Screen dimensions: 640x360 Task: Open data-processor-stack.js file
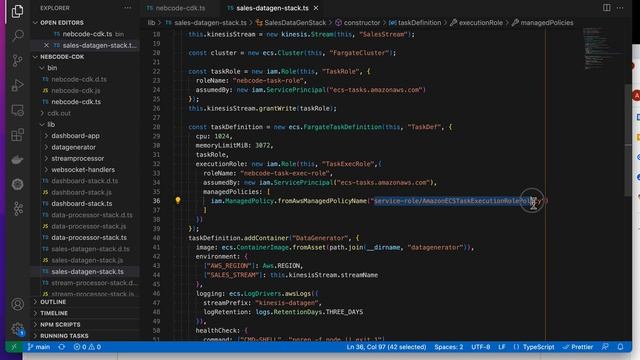pos(89,226)
